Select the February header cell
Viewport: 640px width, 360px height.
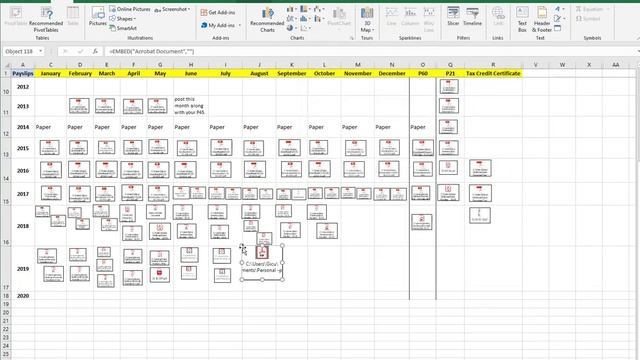tap(80, 73)
